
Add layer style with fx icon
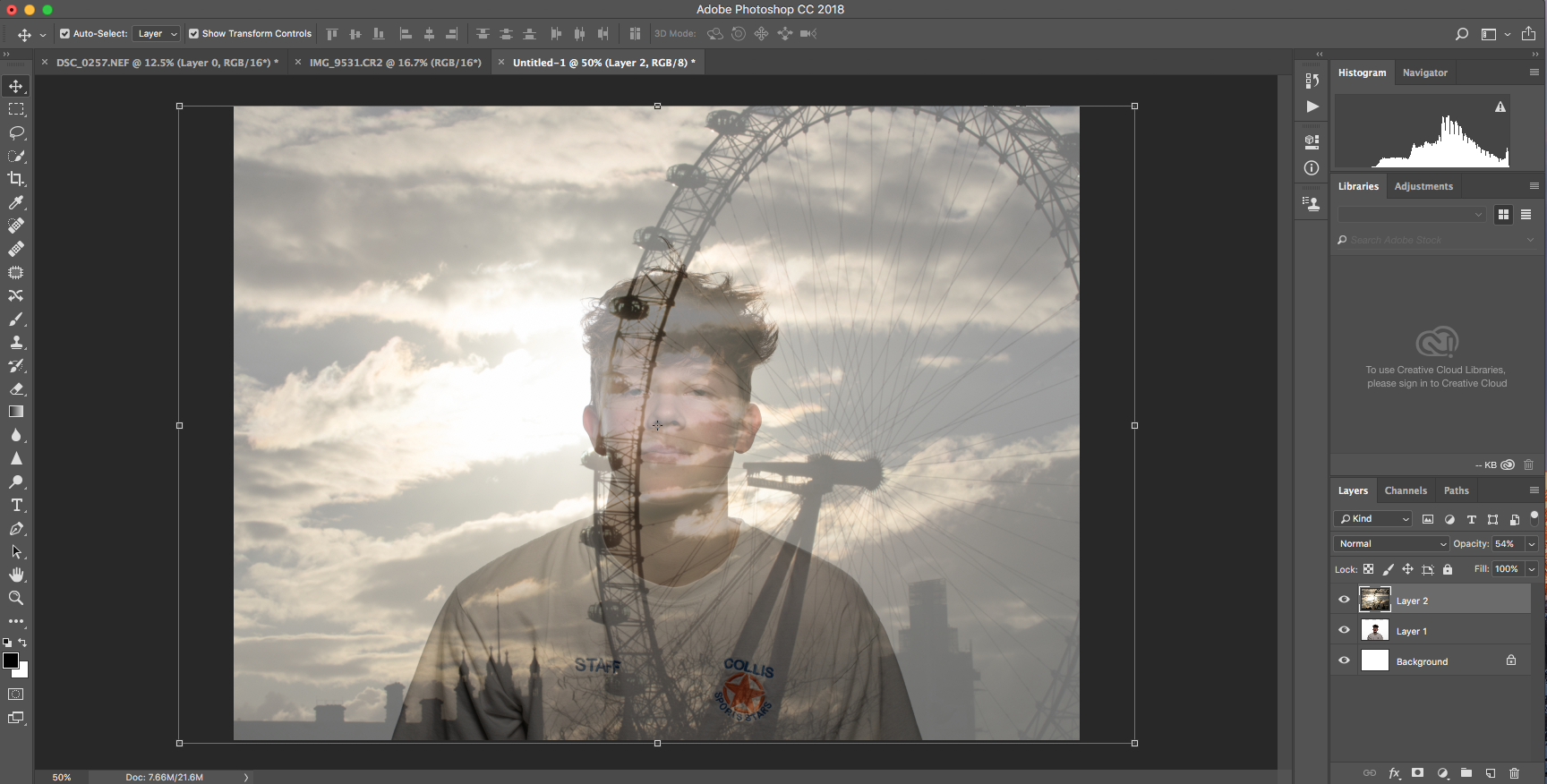click(x=1394, y=773)
